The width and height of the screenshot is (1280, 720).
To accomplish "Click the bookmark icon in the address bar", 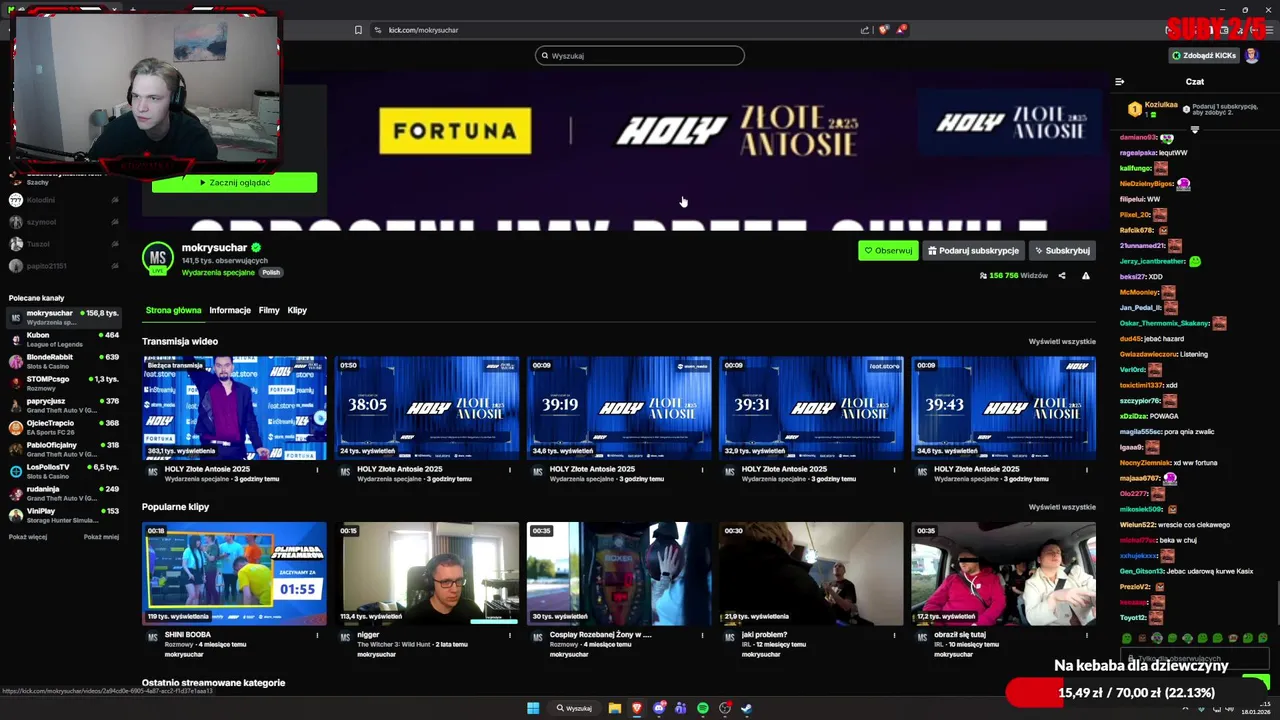I will click(x=358, y=30).
